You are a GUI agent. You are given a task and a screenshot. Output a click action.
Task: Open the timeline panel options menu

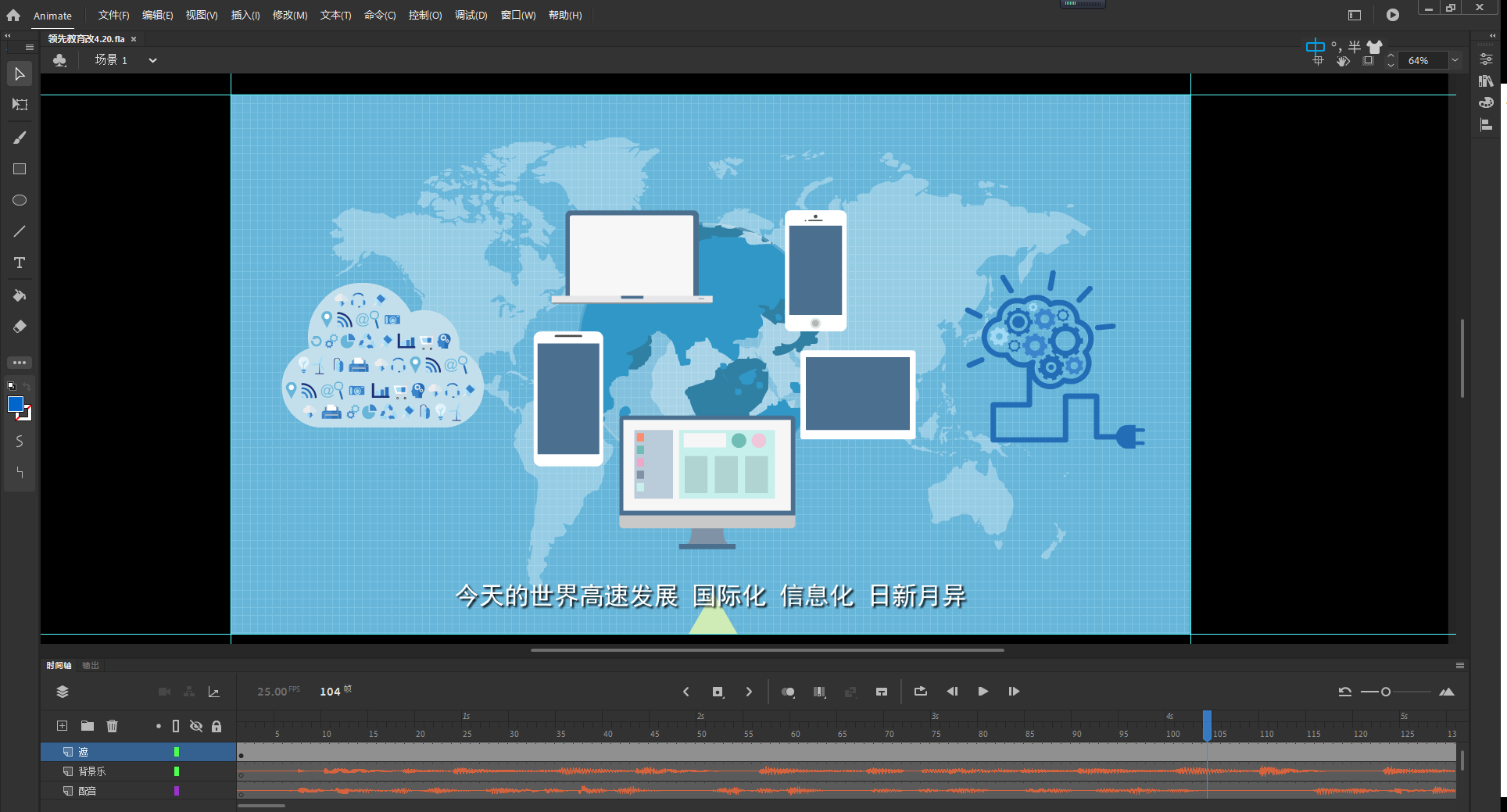click(x=1459, y=666)
